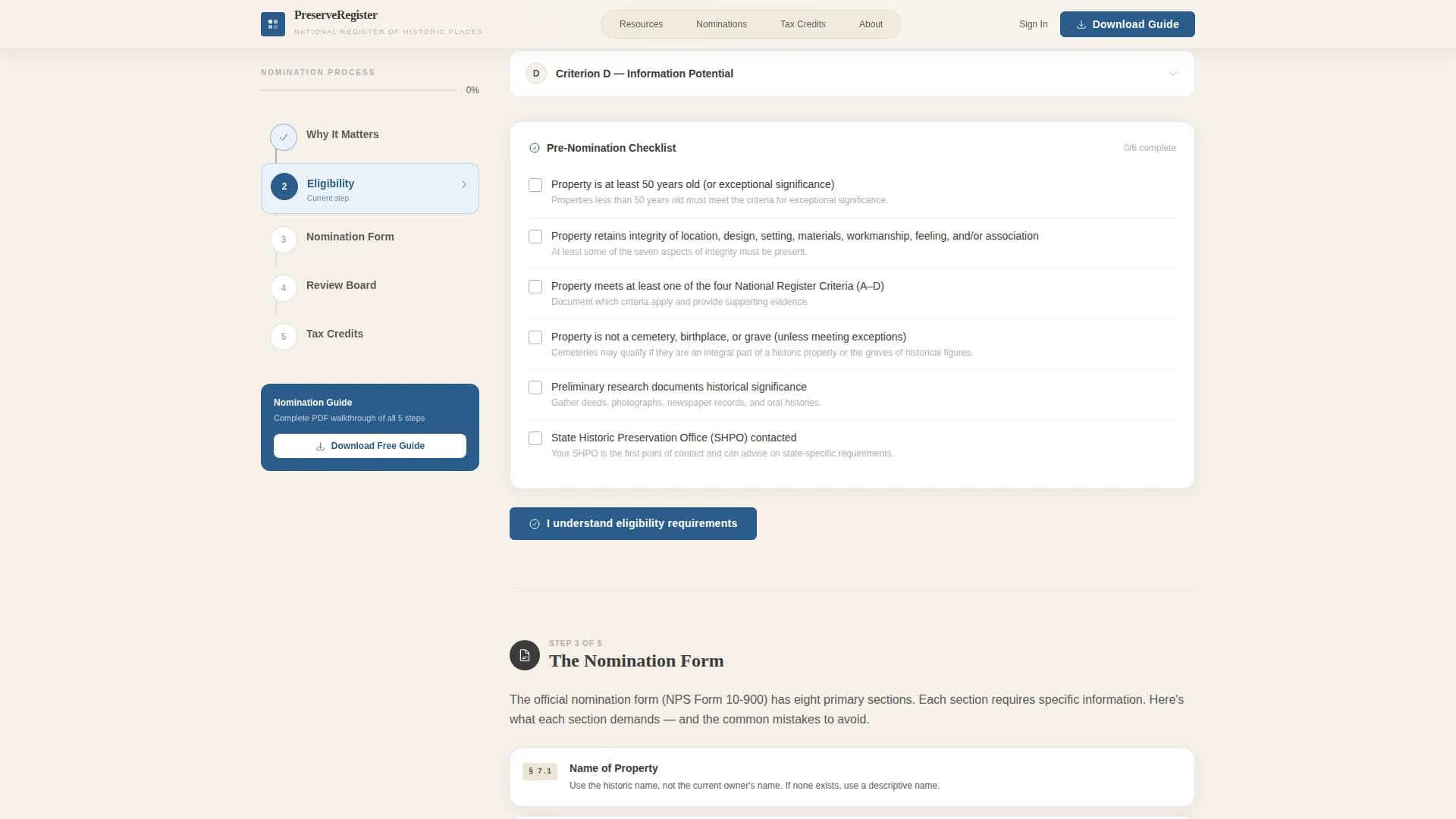Check Property retains integrity checkbox

(535, 237)
